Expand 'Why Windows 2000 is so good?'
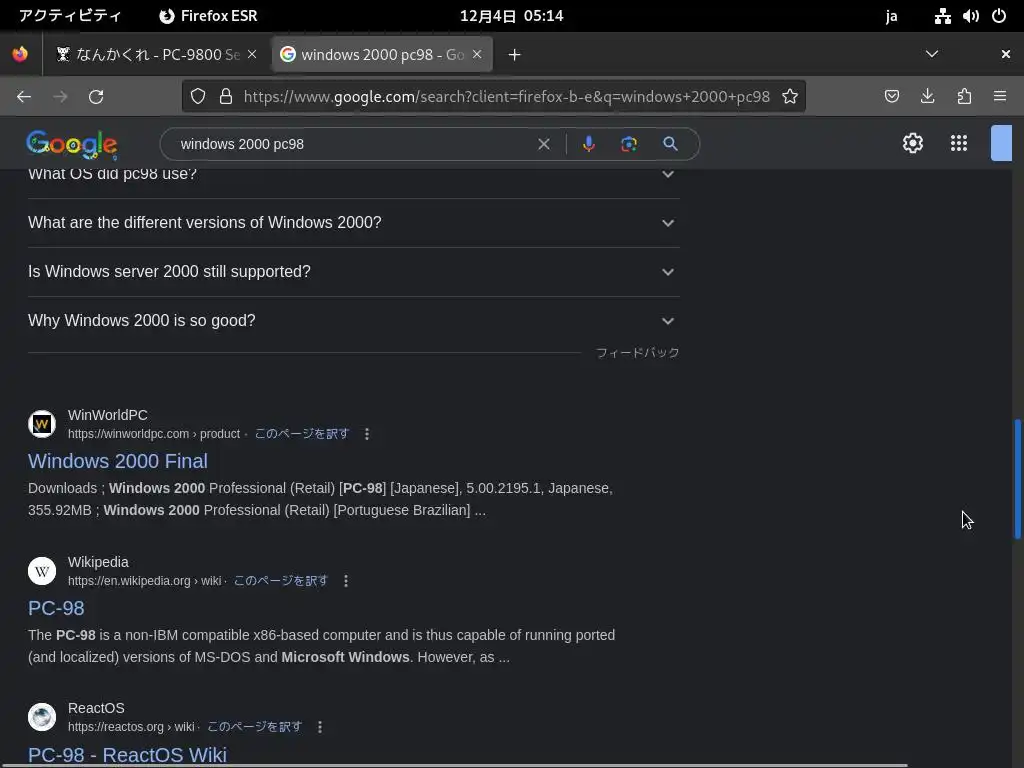The image size is (1024, 768). click(353, 321)
